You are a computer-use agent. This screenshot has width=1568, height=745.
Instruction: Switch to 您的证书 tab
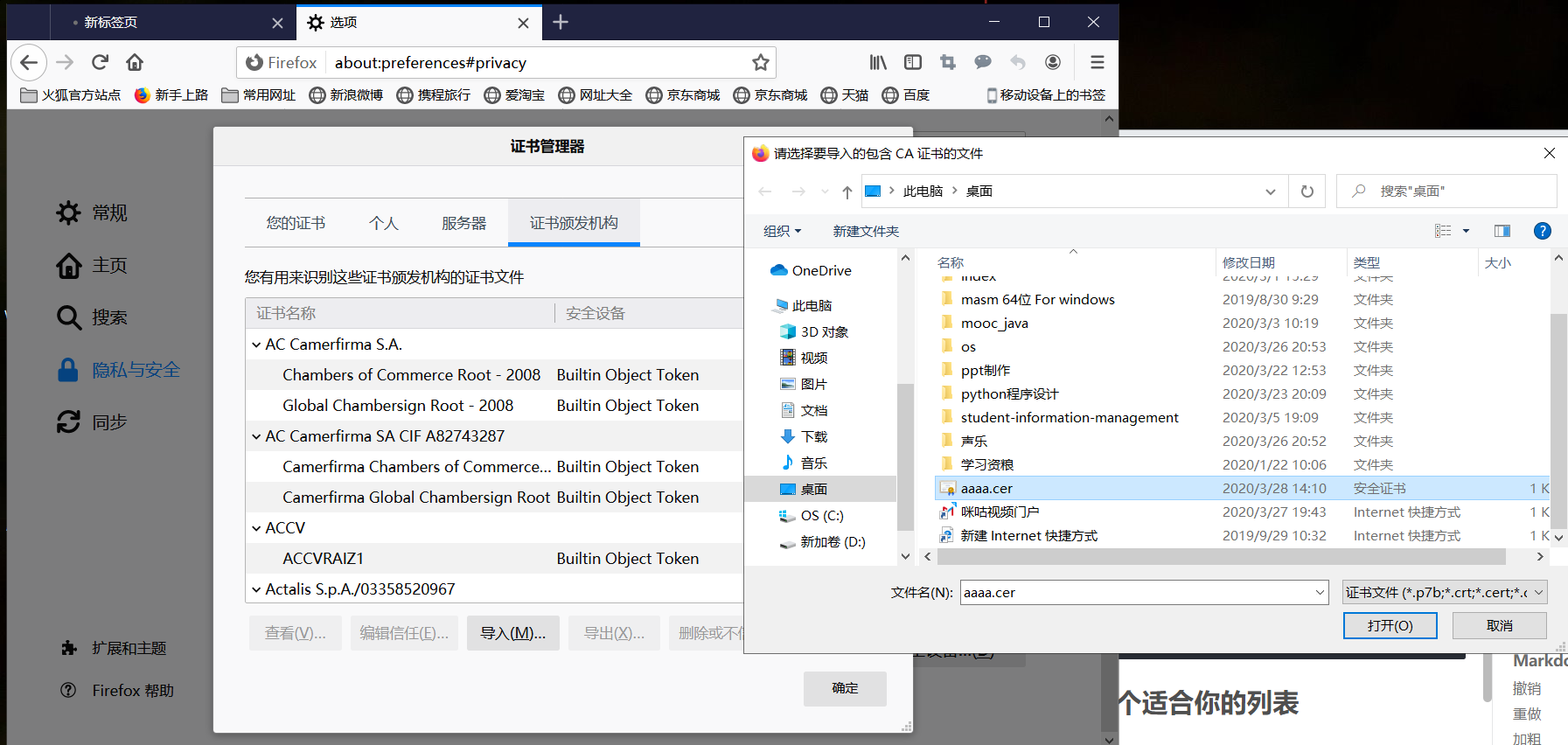pyautogui.click(x=296, y=223)
